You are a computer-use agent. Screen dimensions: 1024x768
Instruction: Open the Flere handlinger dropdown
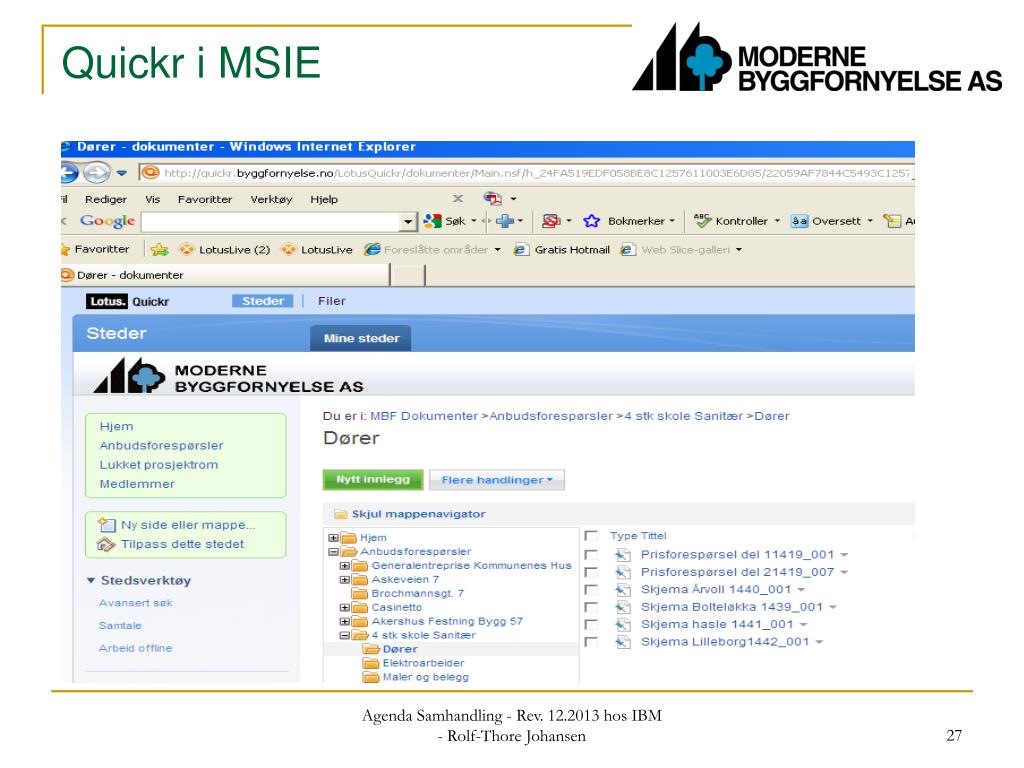point(497,480)
